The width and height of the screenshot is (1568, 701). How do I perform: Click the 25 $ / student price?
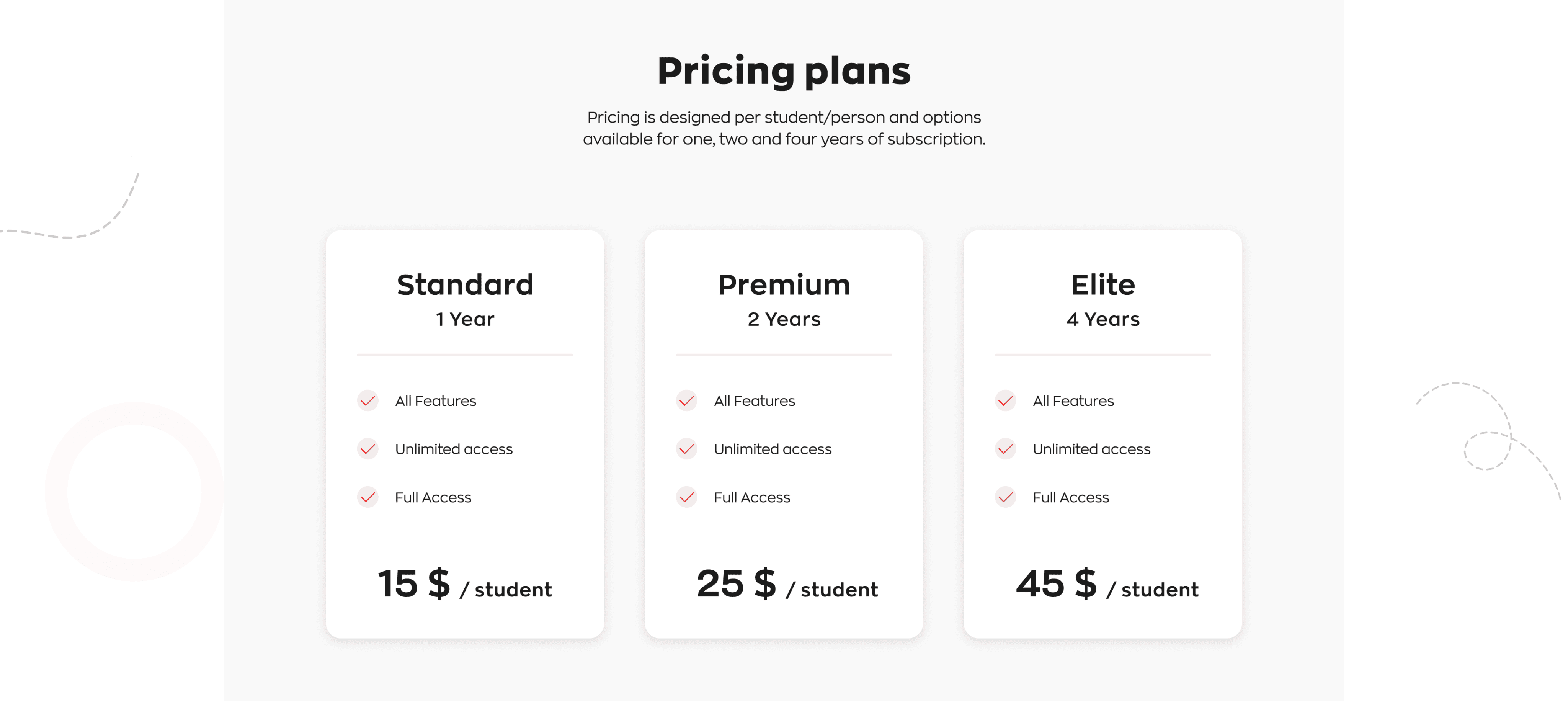pyautogui.click(x=787, y=584)
